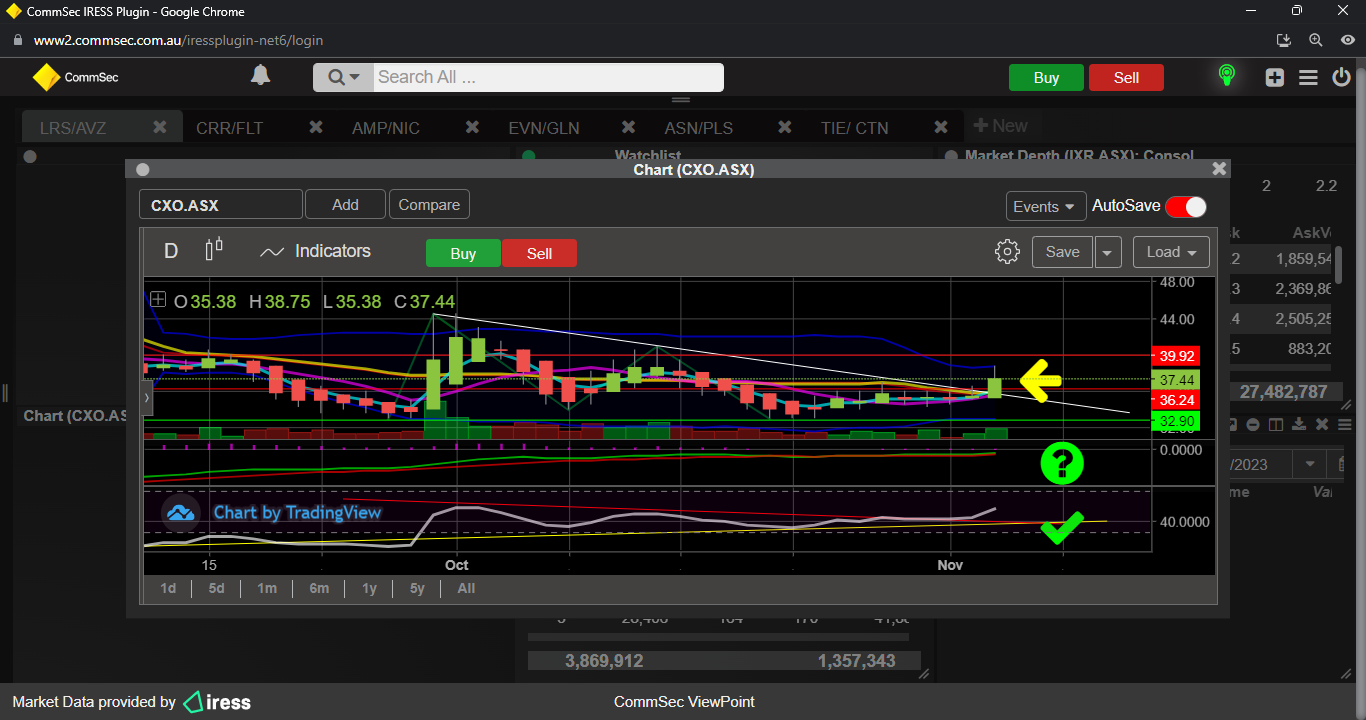
Task: Click the chart toolbar Sell button
Action: click(x=540, y=253)
